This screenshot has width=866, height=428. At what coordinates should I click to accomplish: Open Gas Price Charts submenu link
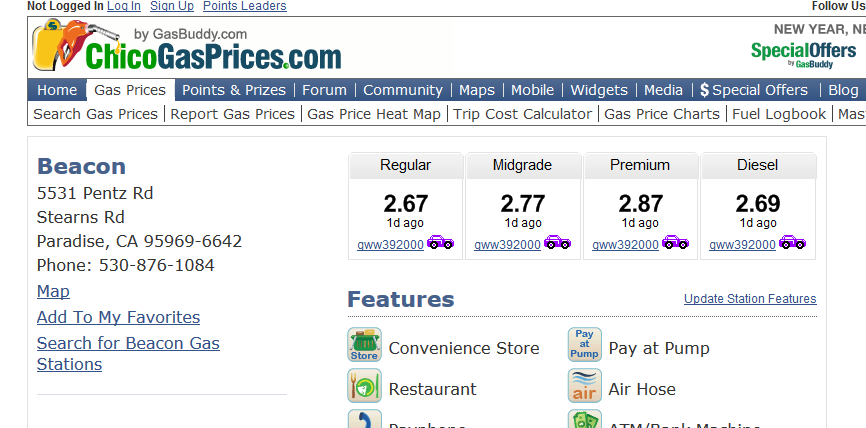[662, 114]
